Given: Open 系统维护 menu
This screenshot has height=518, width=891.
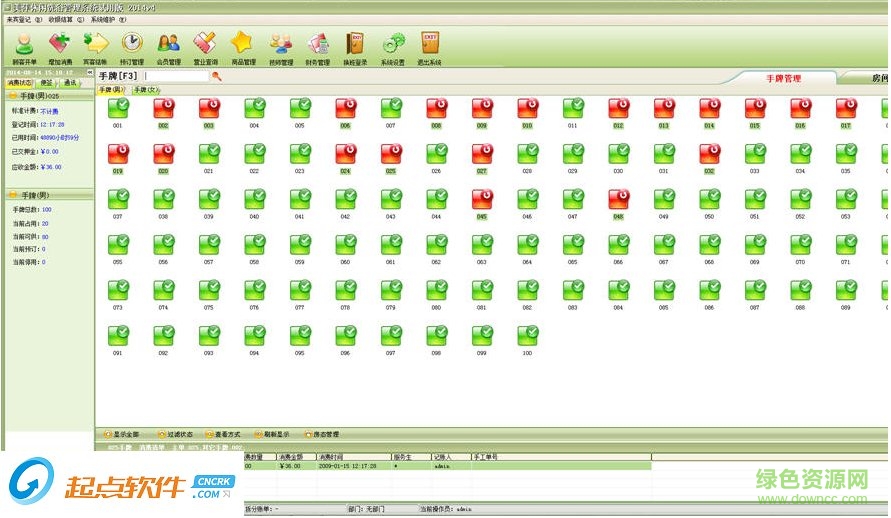Looking at the screenshot, I should [x=108, y=19].
